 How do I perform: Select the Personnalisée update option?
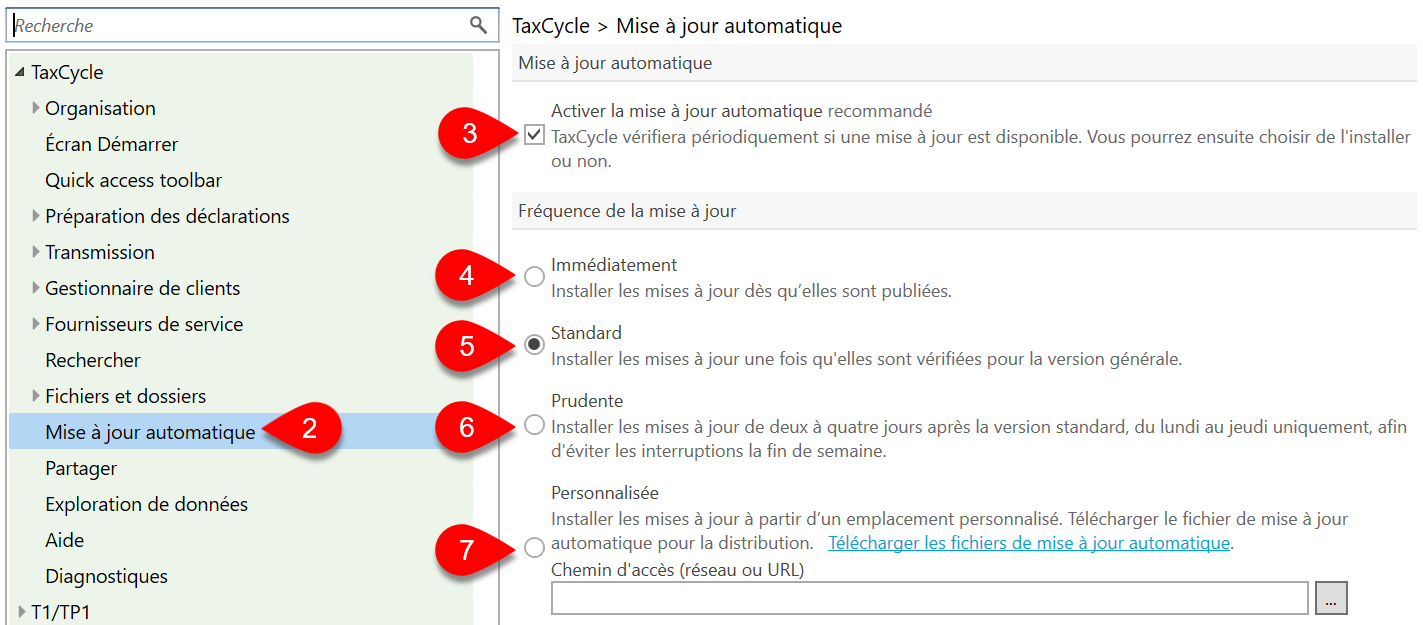pos(535,547)
